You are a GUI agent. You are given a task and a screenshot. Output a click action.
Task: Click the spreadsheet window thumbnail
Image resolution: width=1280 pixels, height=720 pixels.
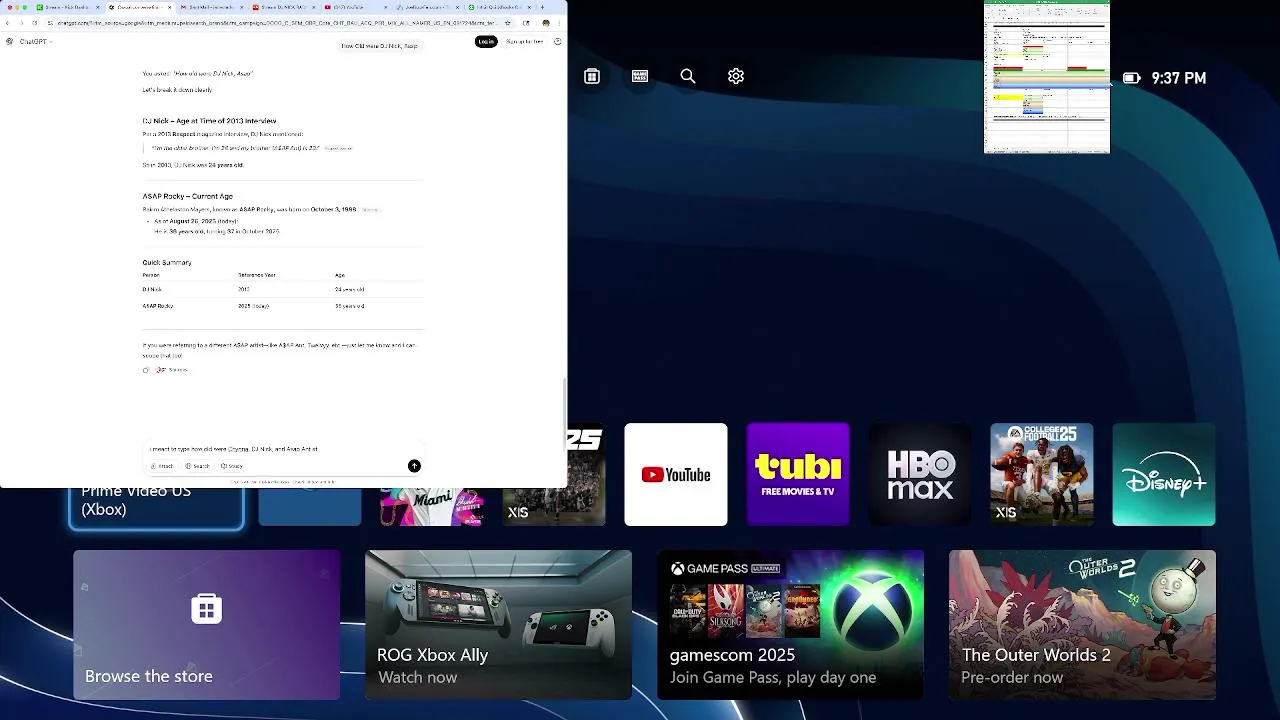point(1047,77)
